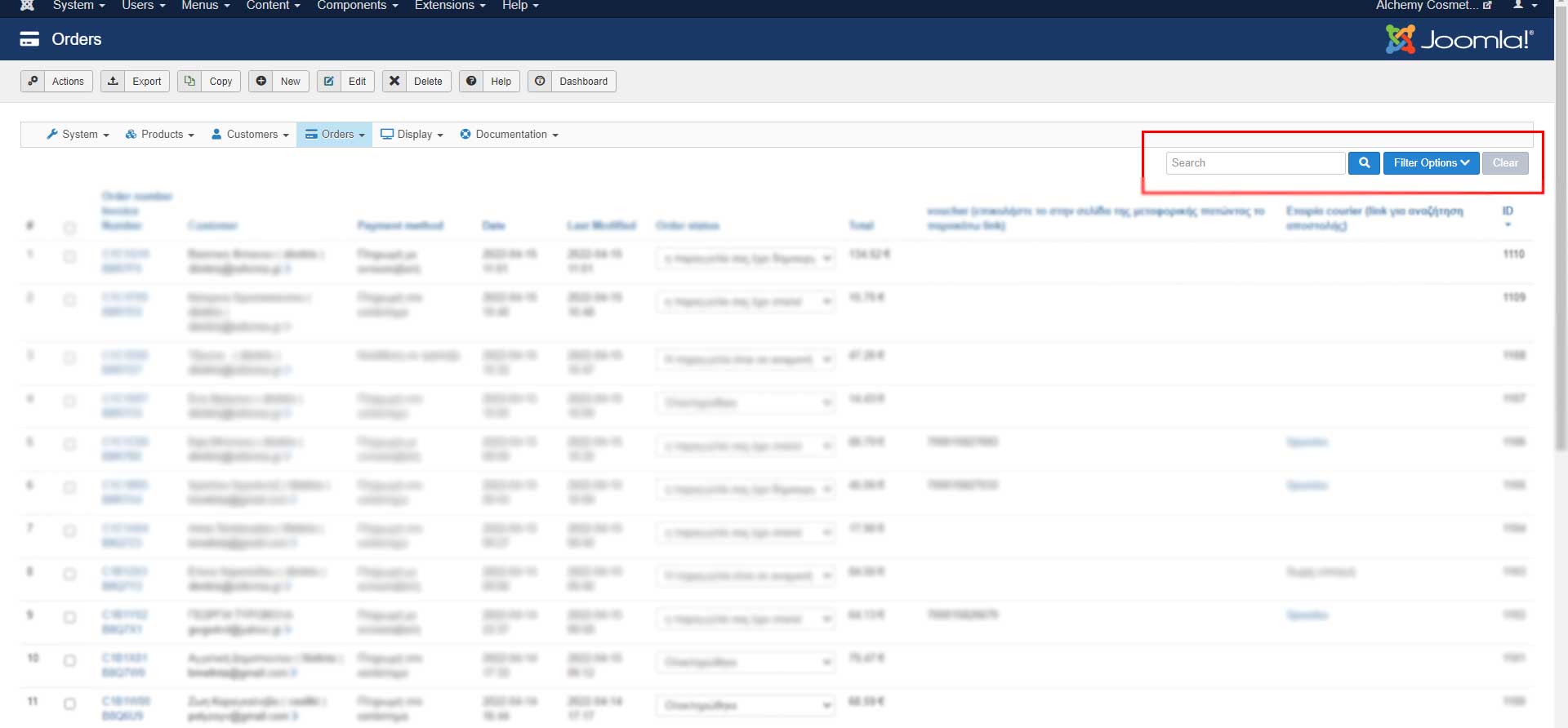Expand the Orders submenu dropdown
The image size is (1568, 728).
(x=335, y=135)
